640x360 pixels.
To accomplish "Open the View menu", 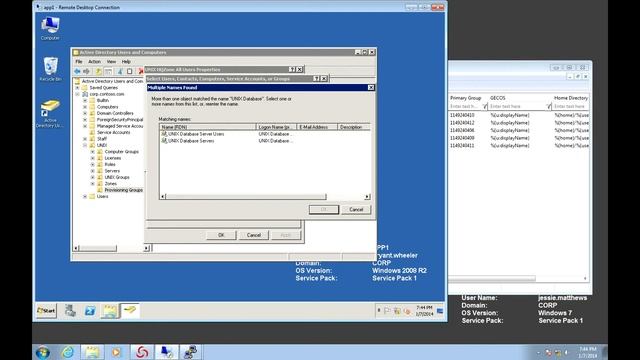I will coord(111,62).
